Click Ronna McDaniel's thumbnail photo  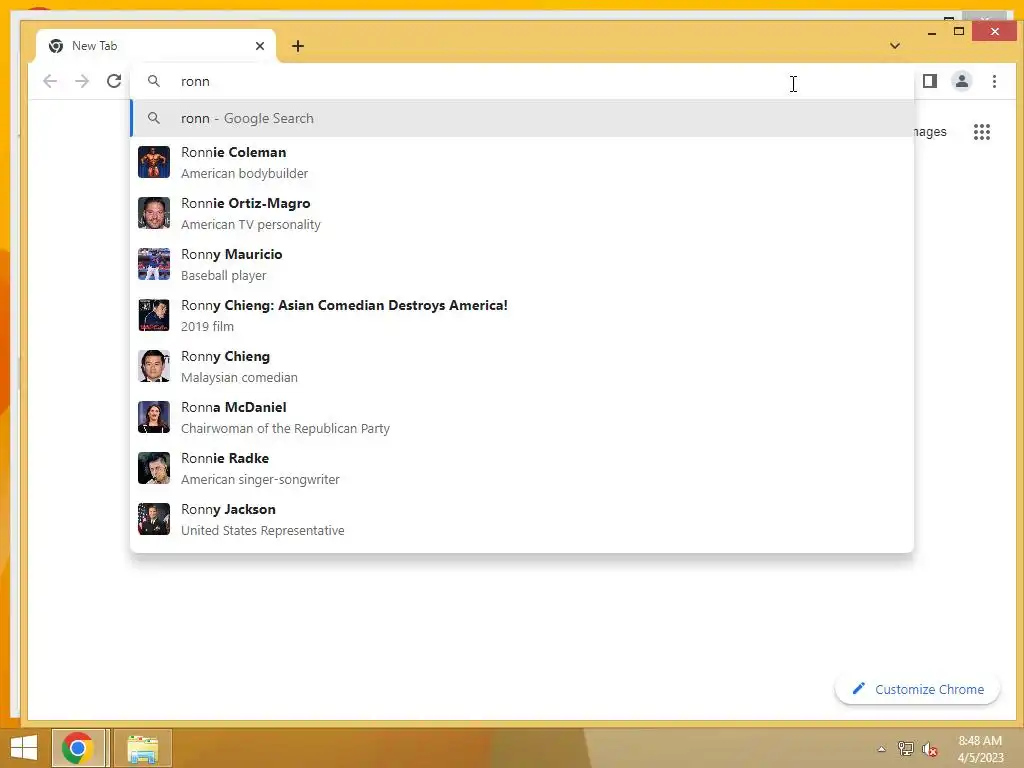tap(154, 417)
